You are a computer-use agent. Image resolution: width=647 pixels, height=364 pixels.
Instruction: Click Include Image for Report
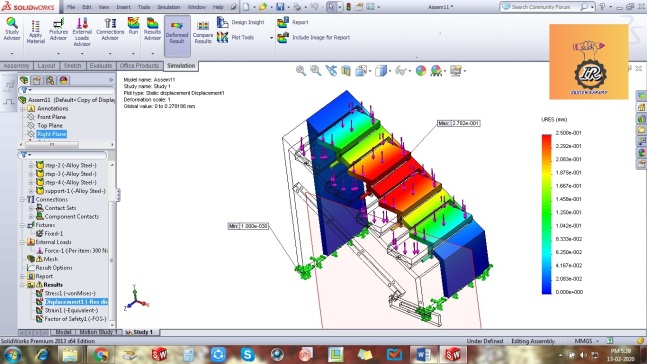pos(314,37)
